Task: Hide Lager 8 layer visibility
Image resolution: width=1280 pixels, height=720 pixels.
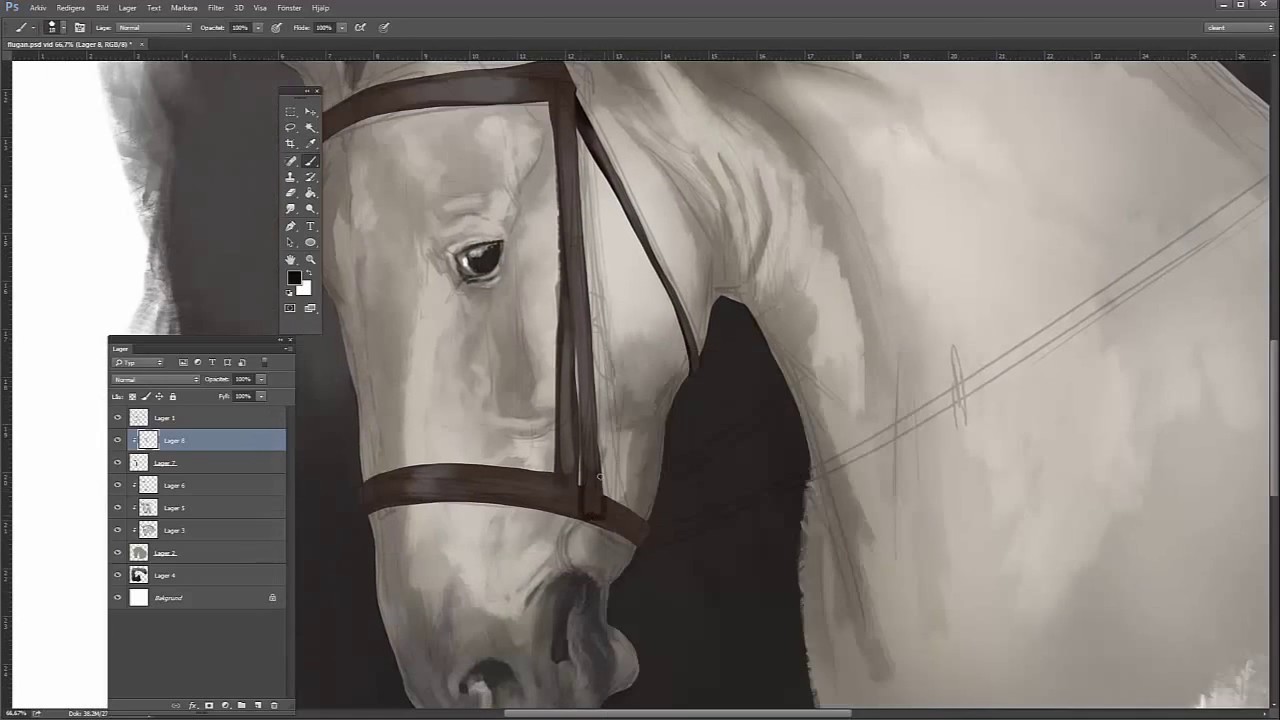Action: tap(118, 440)
